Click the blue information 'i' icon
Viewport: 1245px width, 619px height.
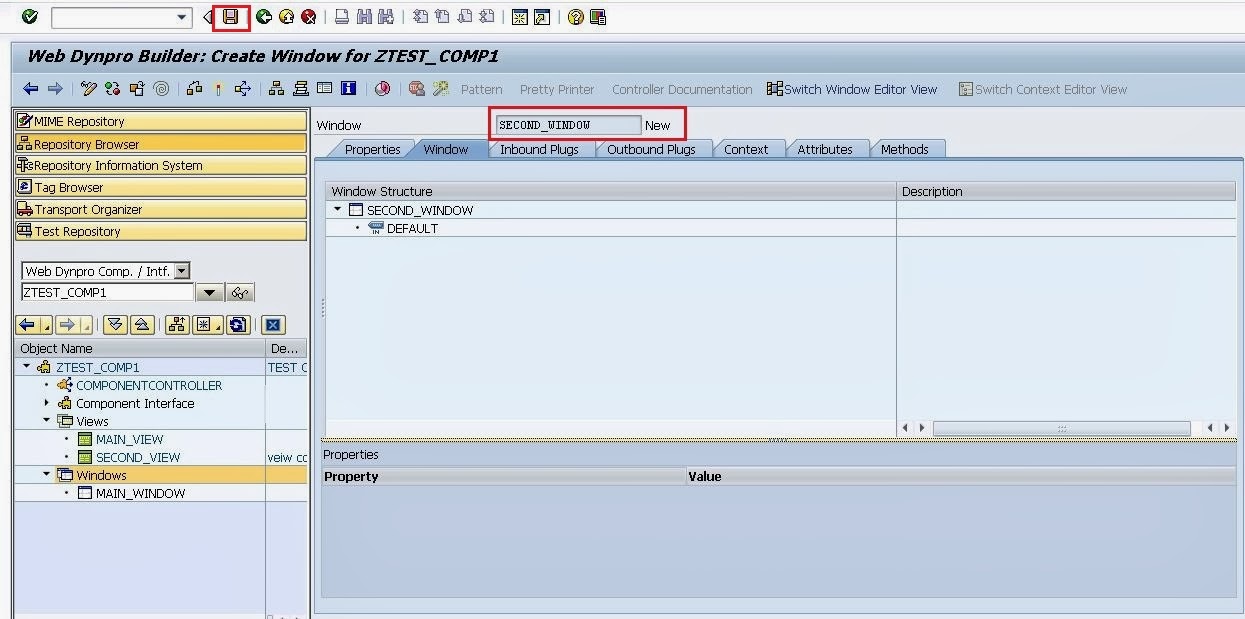349,89
